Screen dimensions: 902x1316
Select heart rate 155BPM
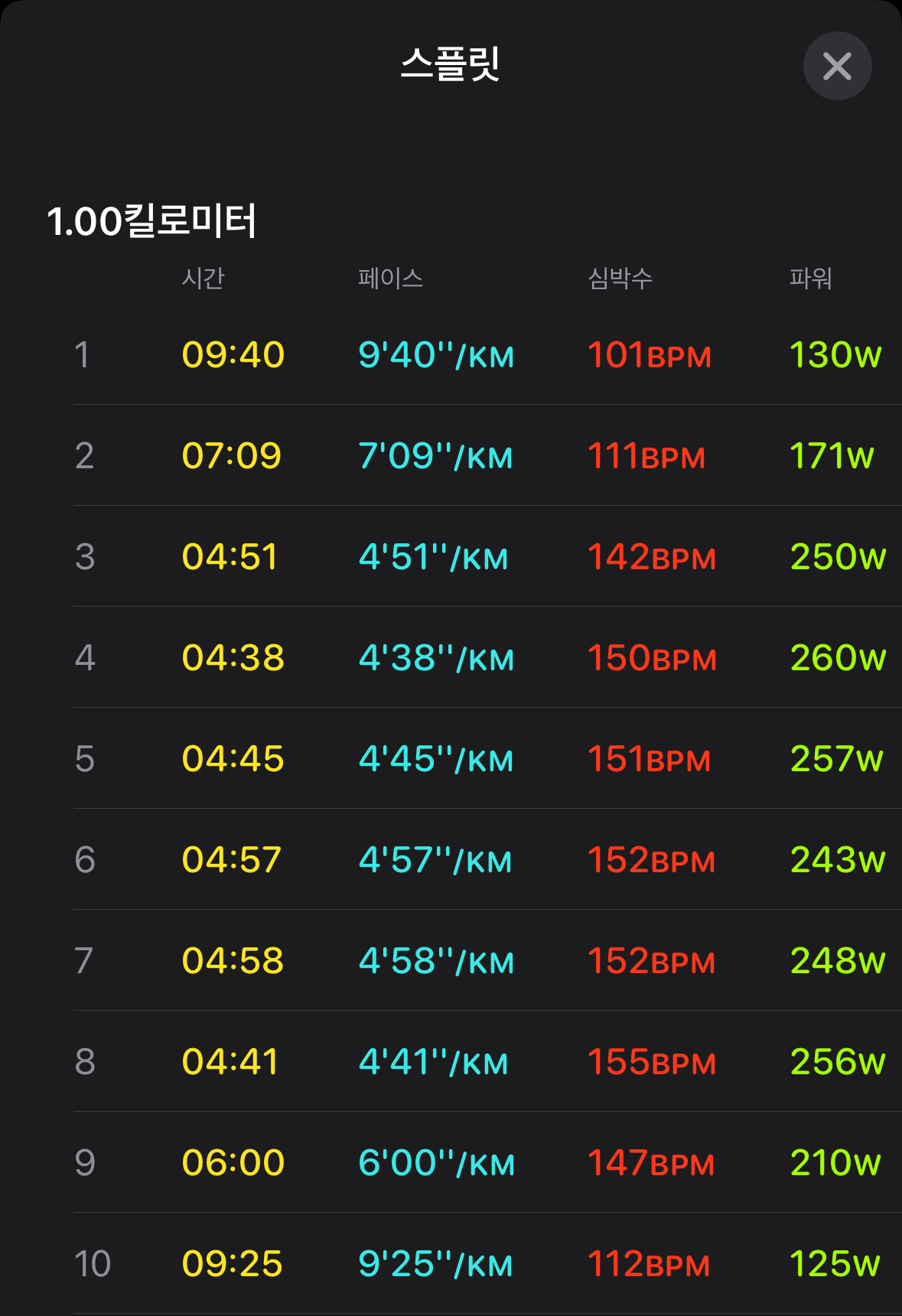[x=652, y=1062]
